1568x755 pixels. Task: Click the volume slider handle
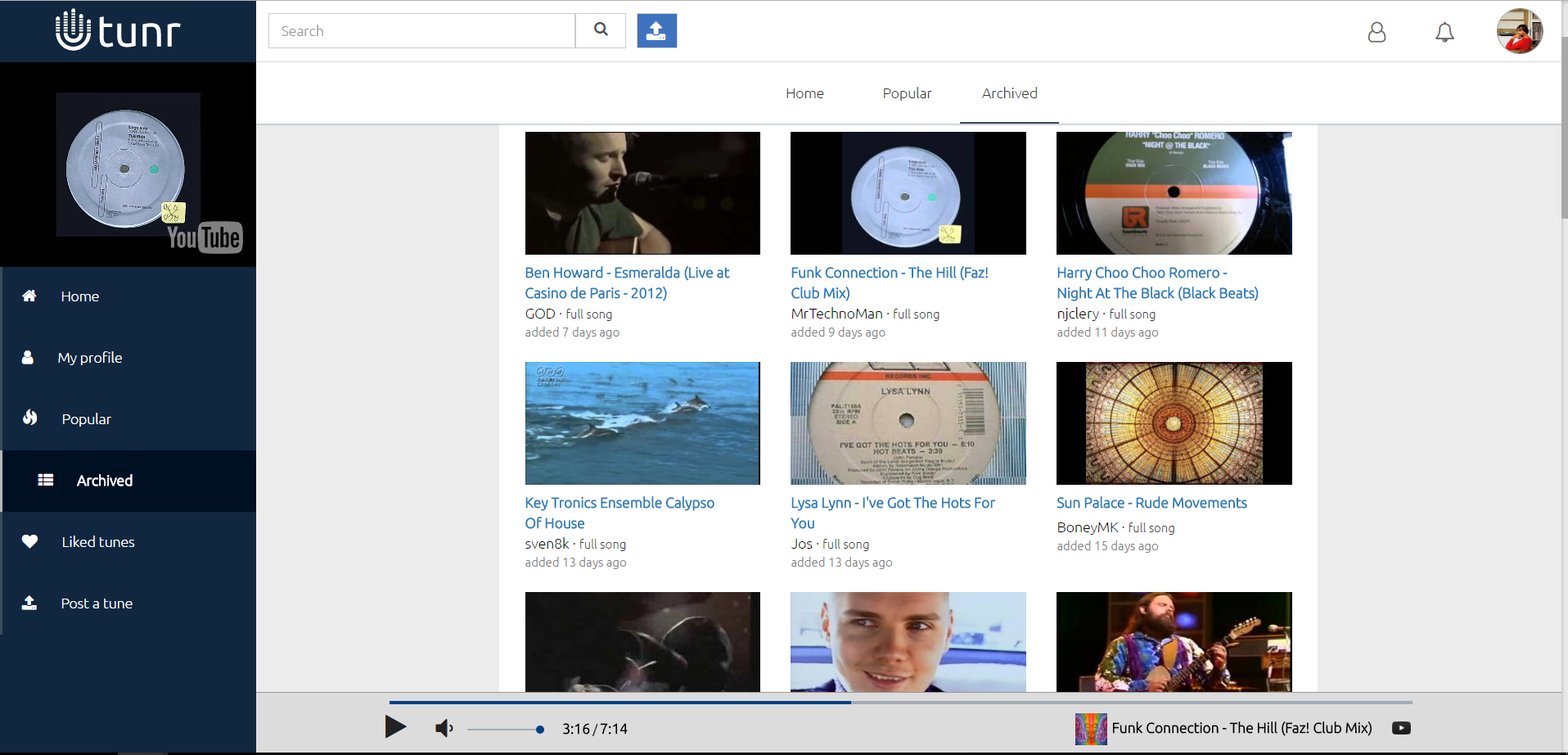[540, 729]
